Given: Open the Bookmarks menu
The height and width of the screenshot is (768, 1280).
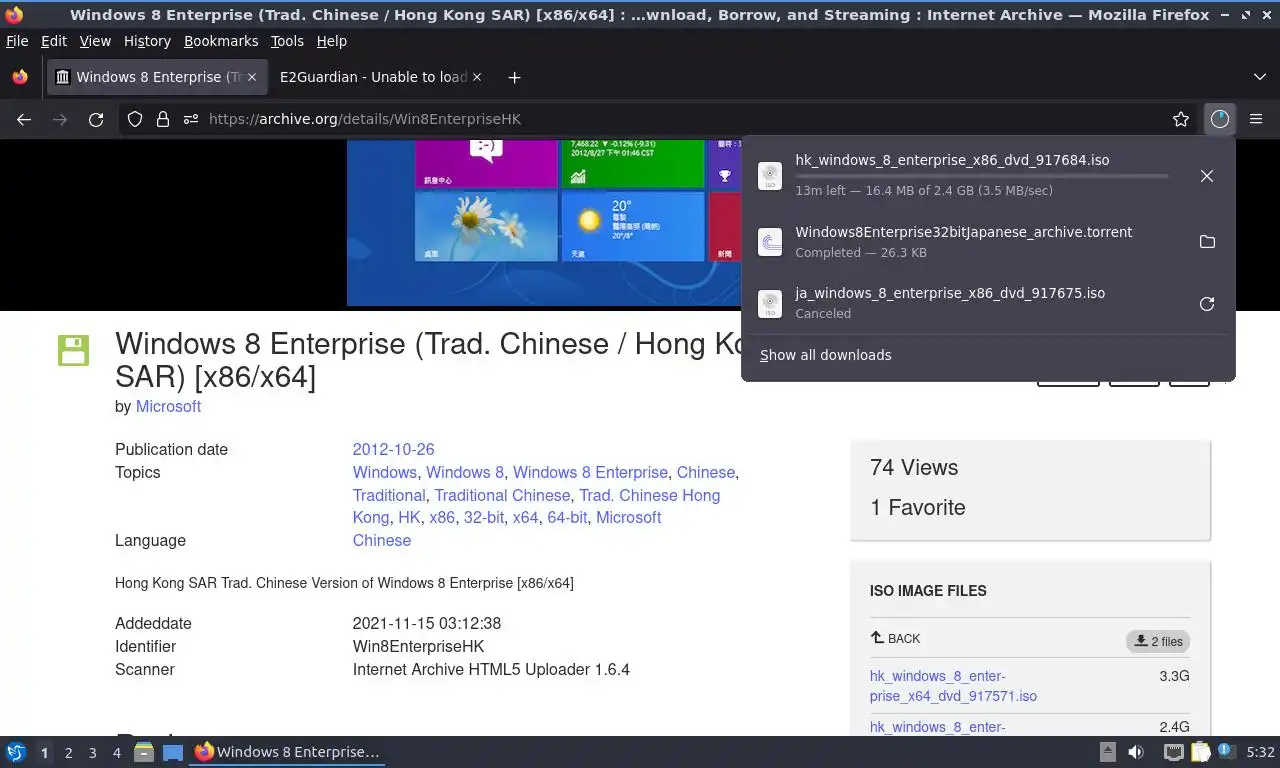Looking at the screenshot, I should [221, 41].
